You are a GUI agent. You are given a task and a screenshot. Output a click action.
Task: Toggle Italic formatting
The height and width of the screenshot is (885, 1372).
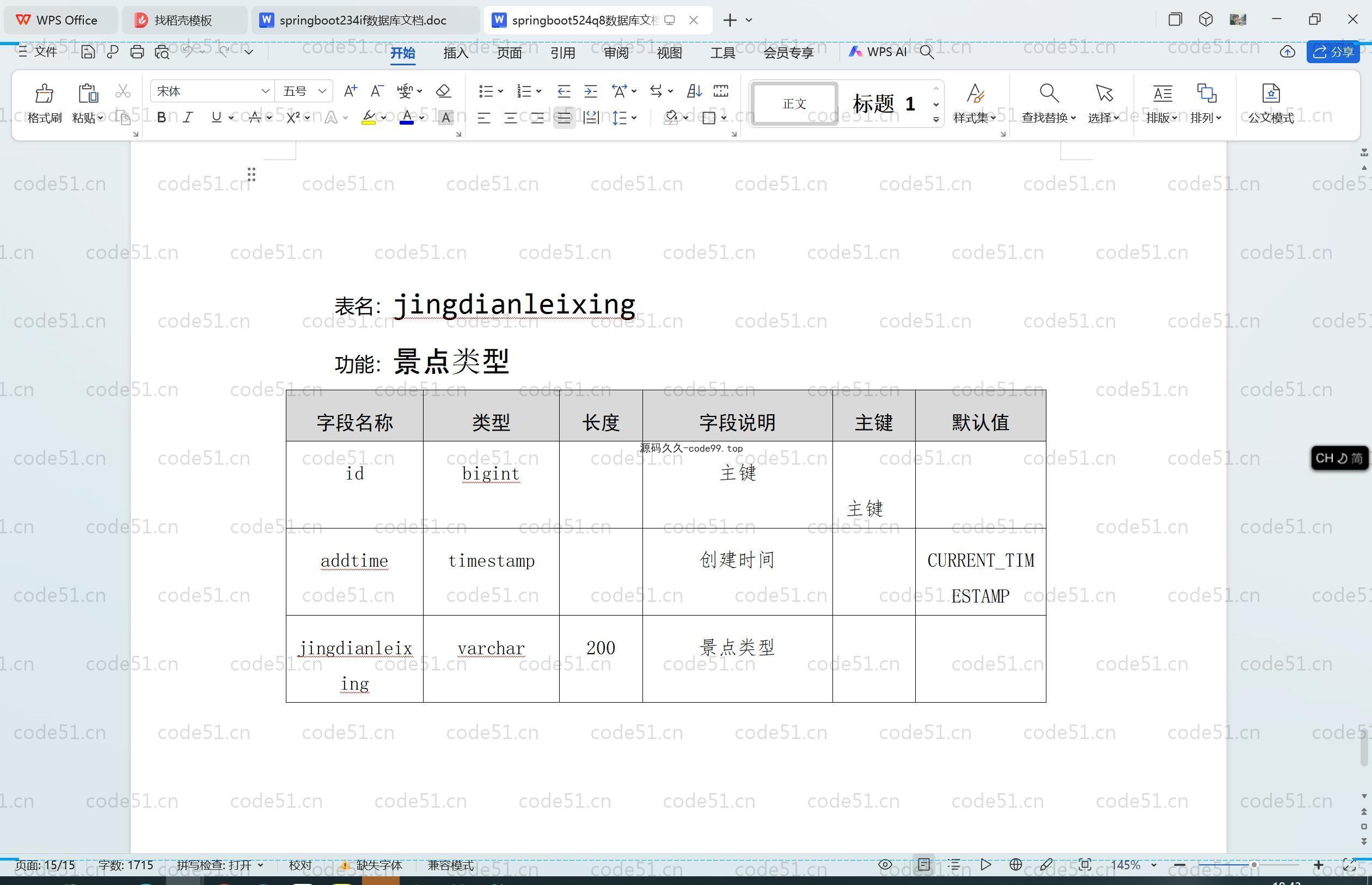187,118
